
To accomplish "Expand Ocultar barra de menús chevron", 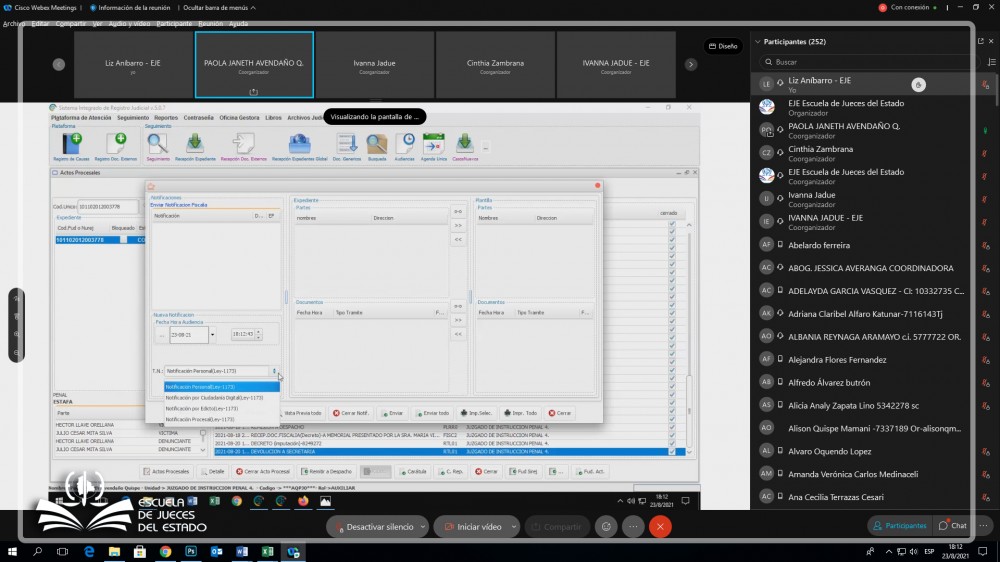I will (253, 8).
